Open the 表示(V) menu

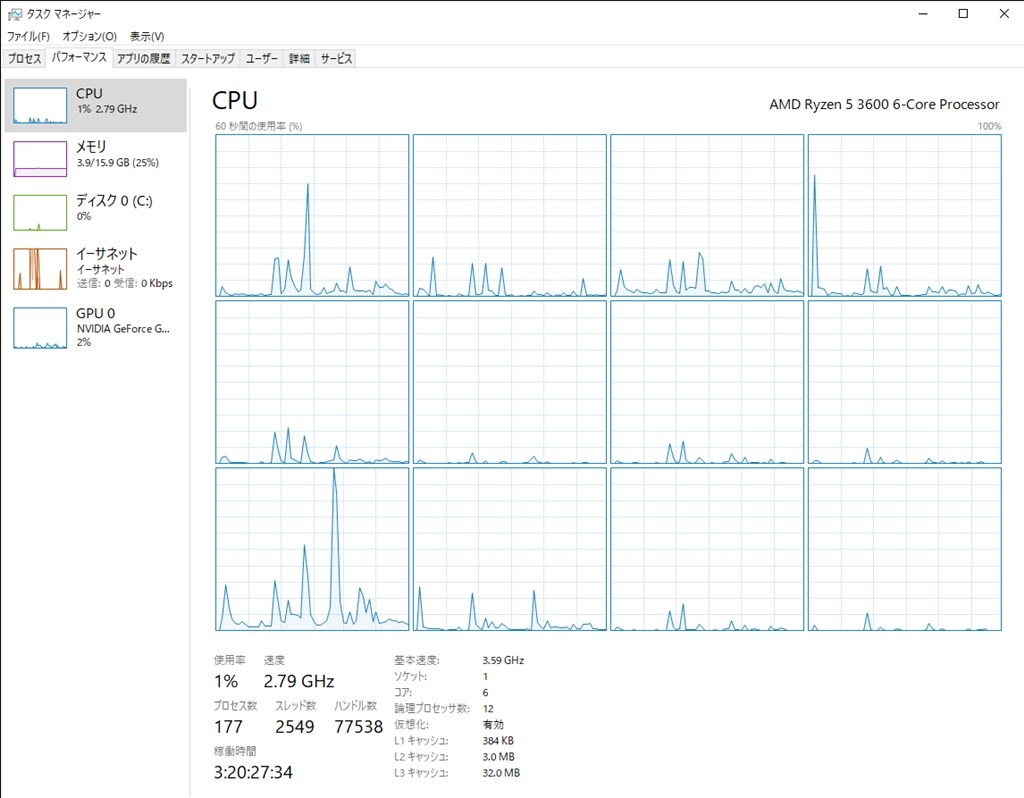click(147, 36)
